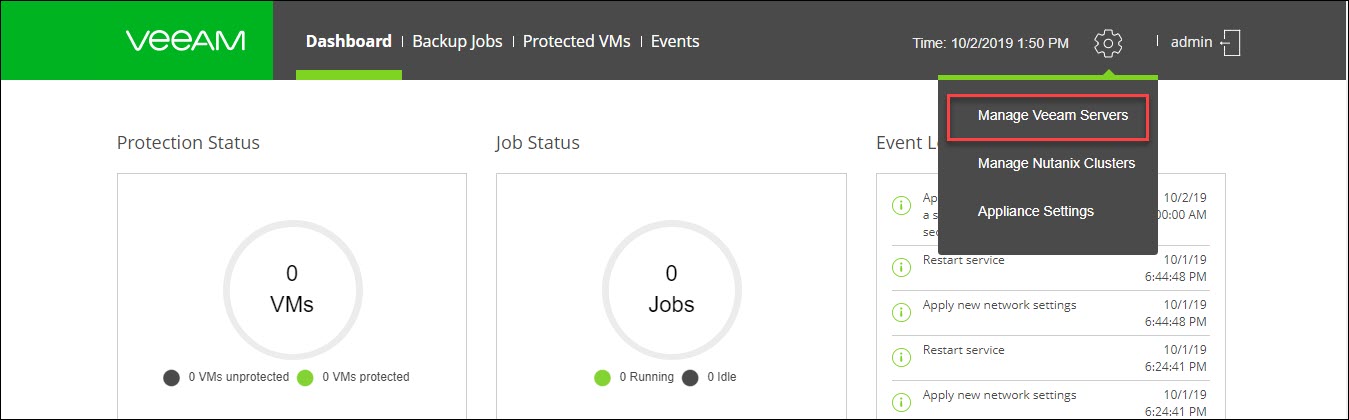Viewport: 1349px width, 420px height.
Task: Click the first Restart service info icon
Action: click(x=901, y=267)
